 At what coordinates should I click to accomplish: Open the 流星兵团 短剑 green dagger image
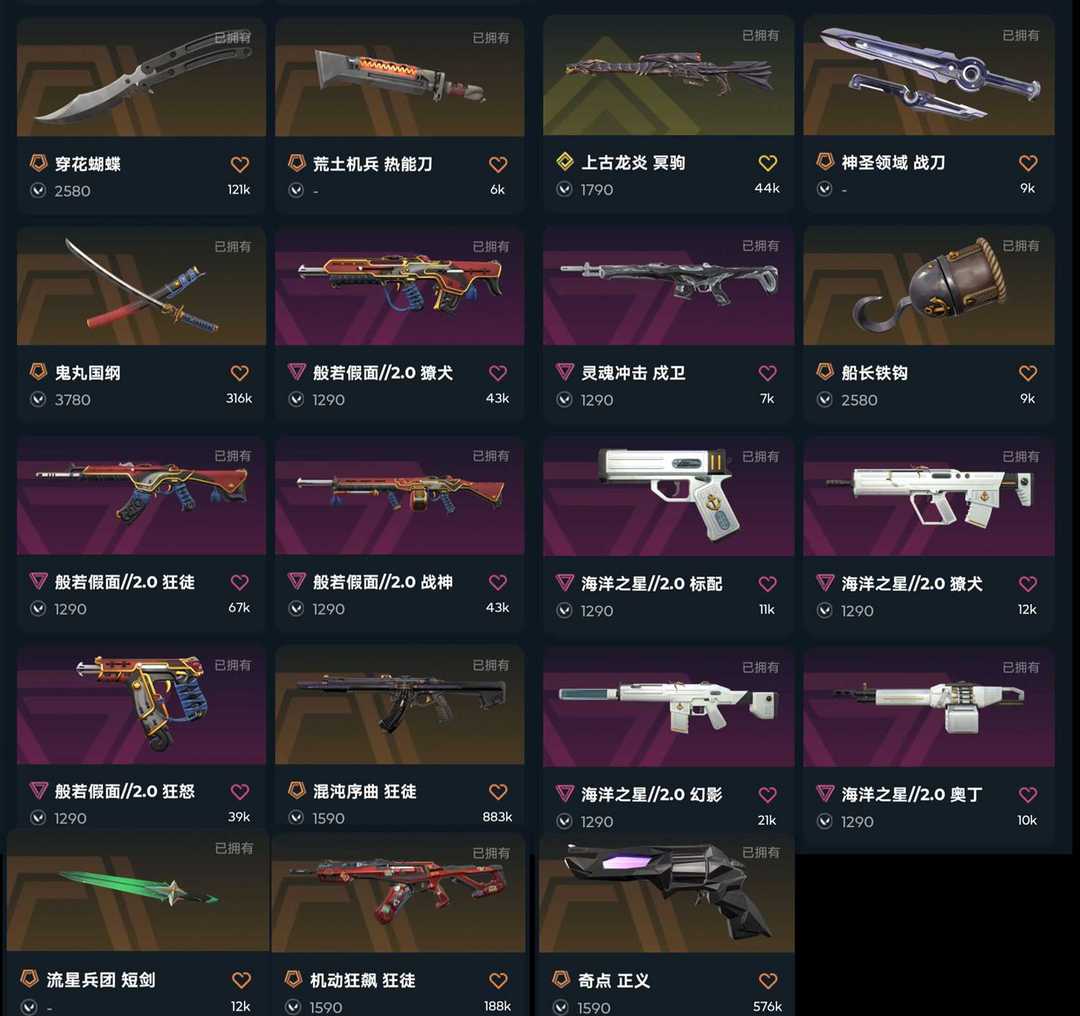point(138,891)
